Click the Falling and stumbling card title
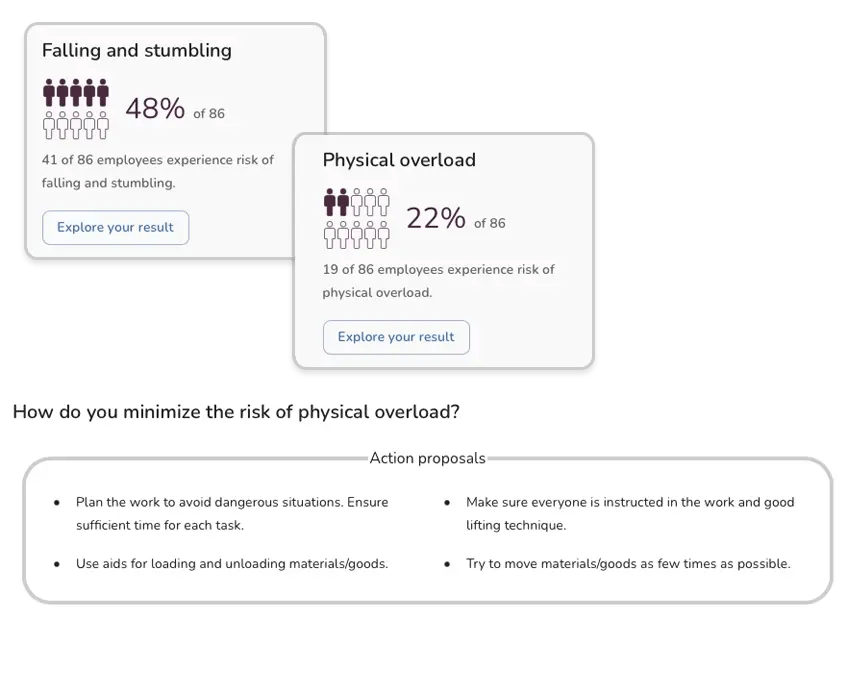850x680 pixels. (x=136, y=50)
